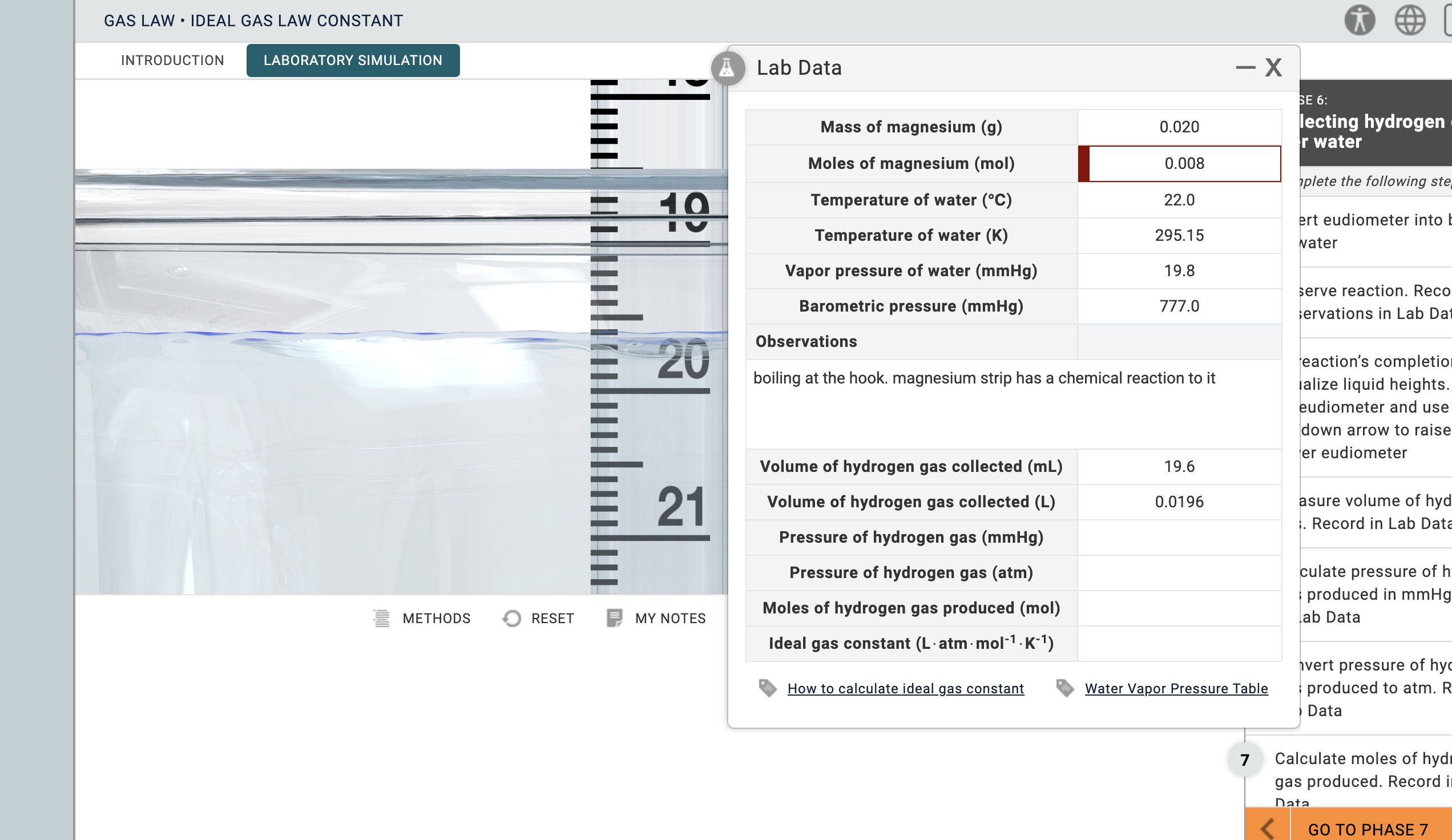Click the Pressure of hydrogen gas (mmHg) field

pyautogui.click(x=1179, y=538)
